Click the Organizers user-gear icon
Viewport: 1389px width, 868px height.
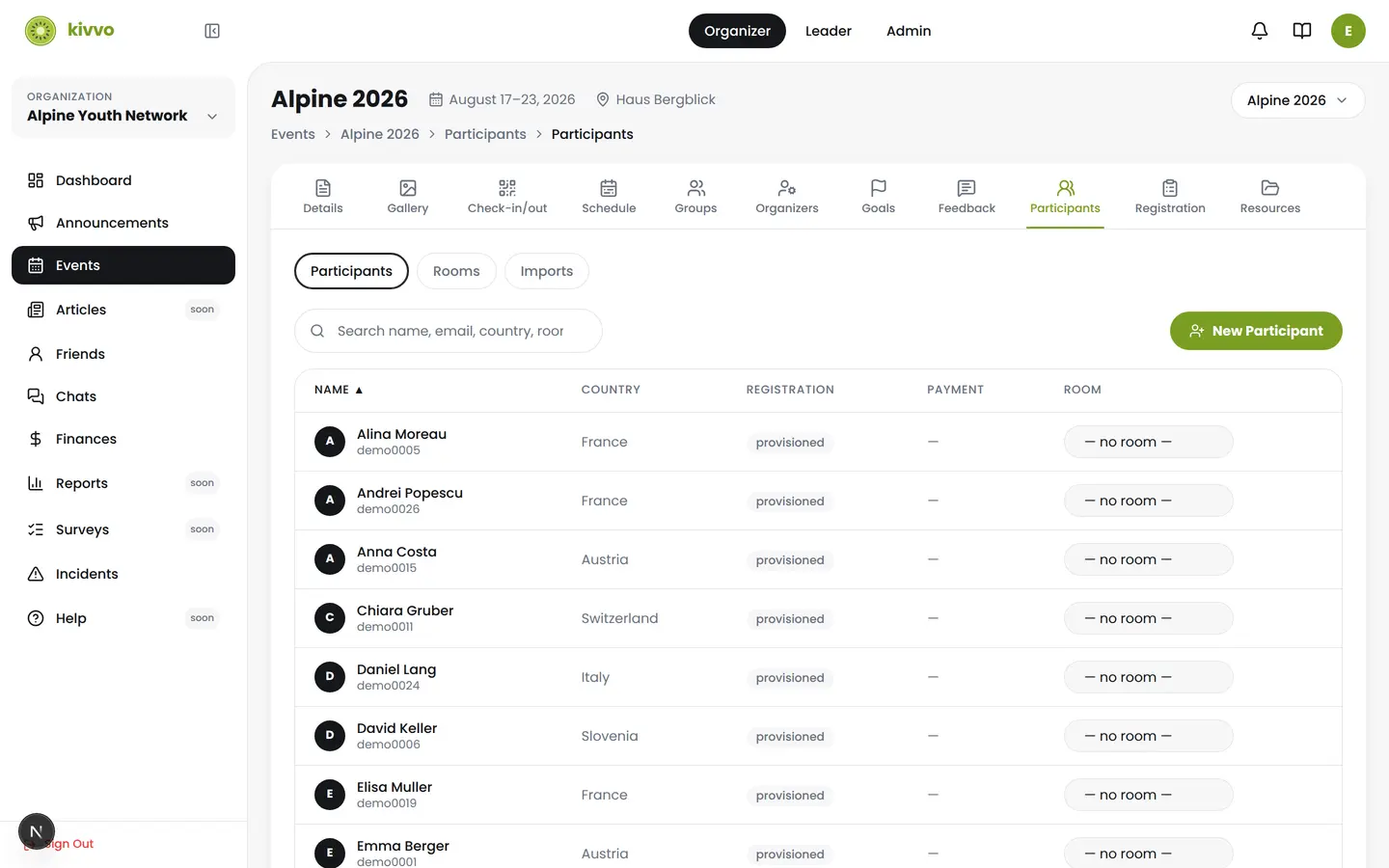pyautogui.click(x=787, y=188)
